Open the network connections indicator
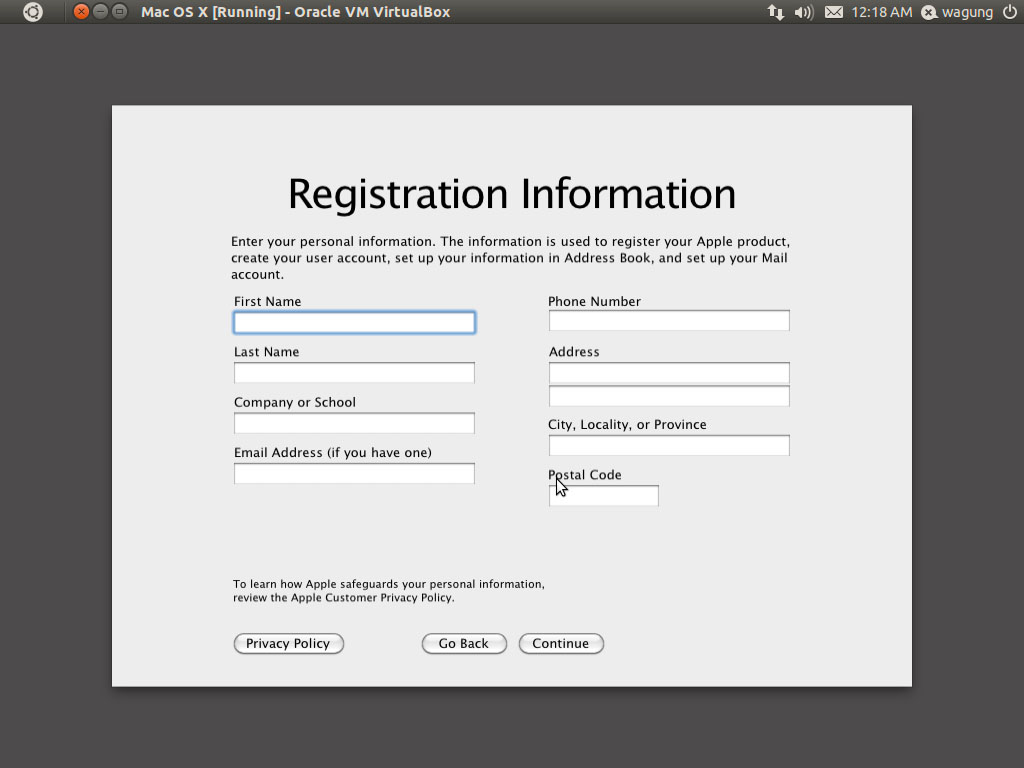 pos(775,12)
